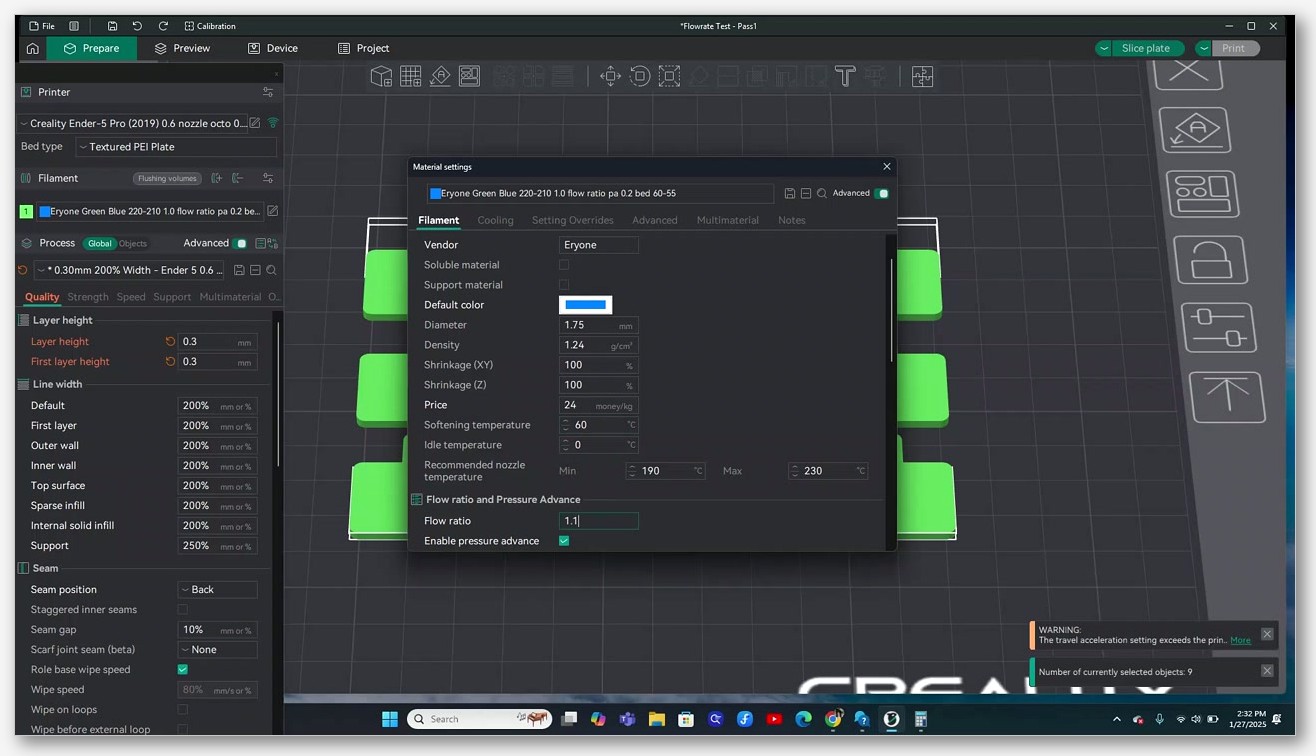Open Seam position Back dropdown
Screen dimensions: 1316x756
pos(217,590)
